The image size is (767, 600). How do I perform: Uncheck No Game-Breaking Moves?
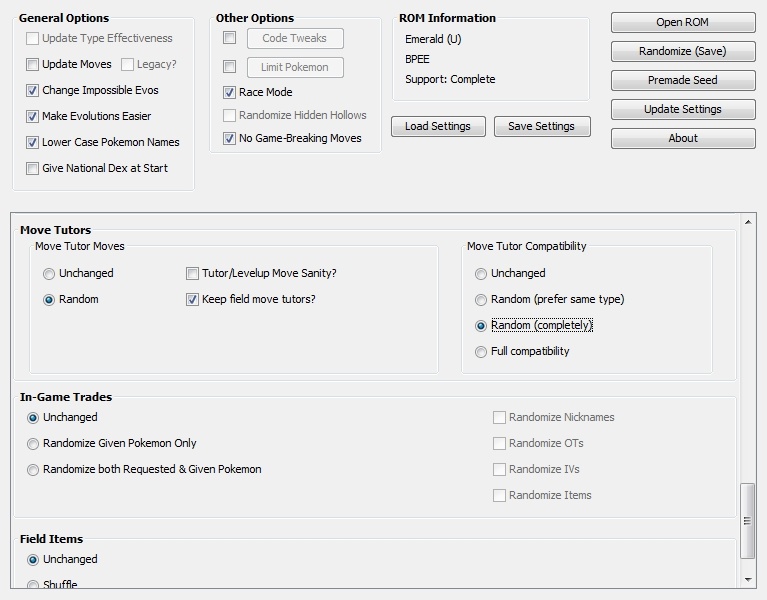[x=230, y=139]
